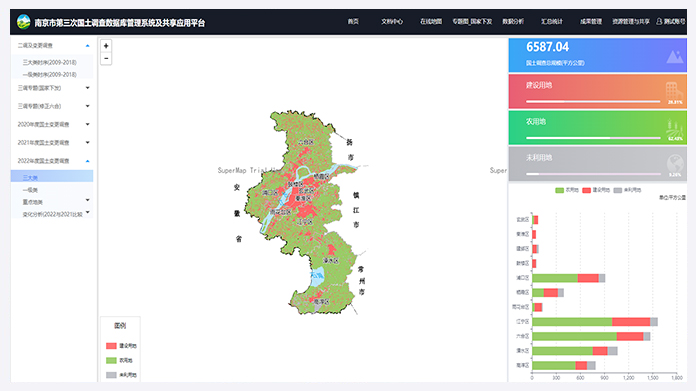Click the 农用地 percentage progress bar

593,138
